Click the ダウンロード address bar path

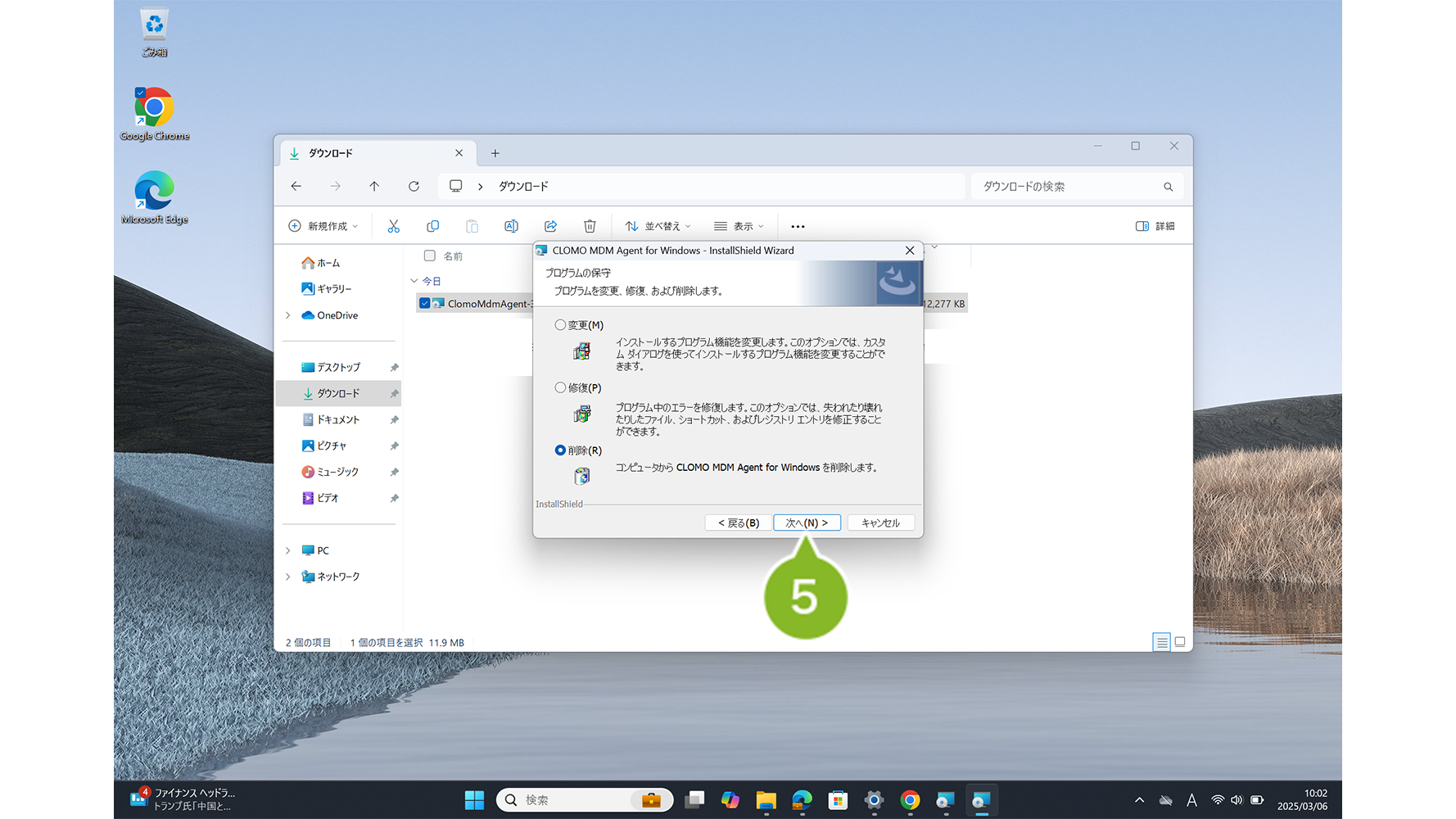pos(524,187)
